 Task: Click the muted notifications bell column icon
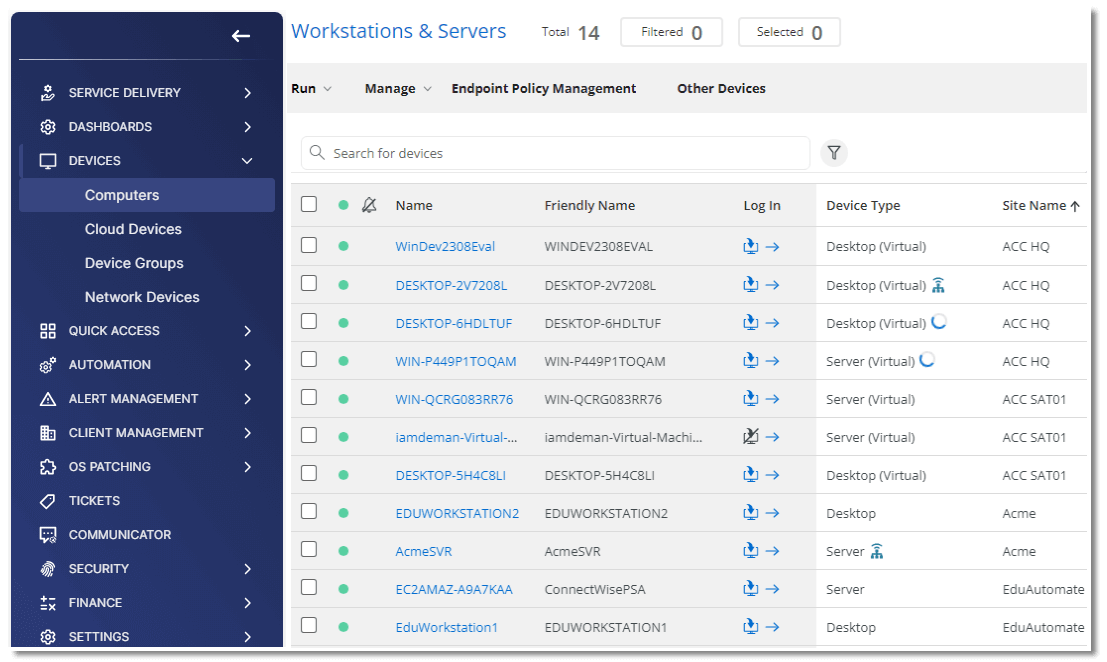click(x=369, y=205)
